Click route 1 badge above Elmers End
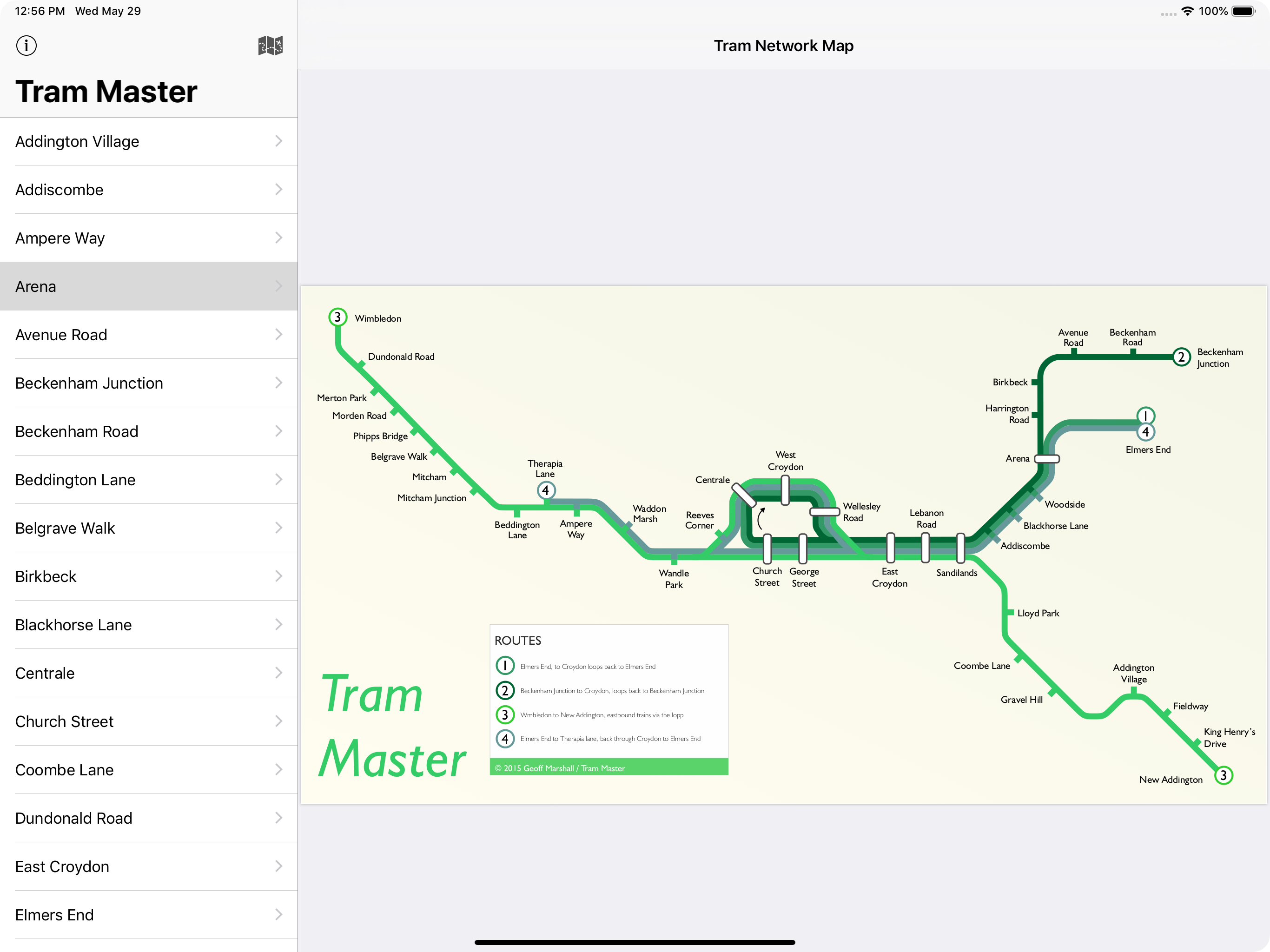The image size is (1270, 952). (1145, 416)
